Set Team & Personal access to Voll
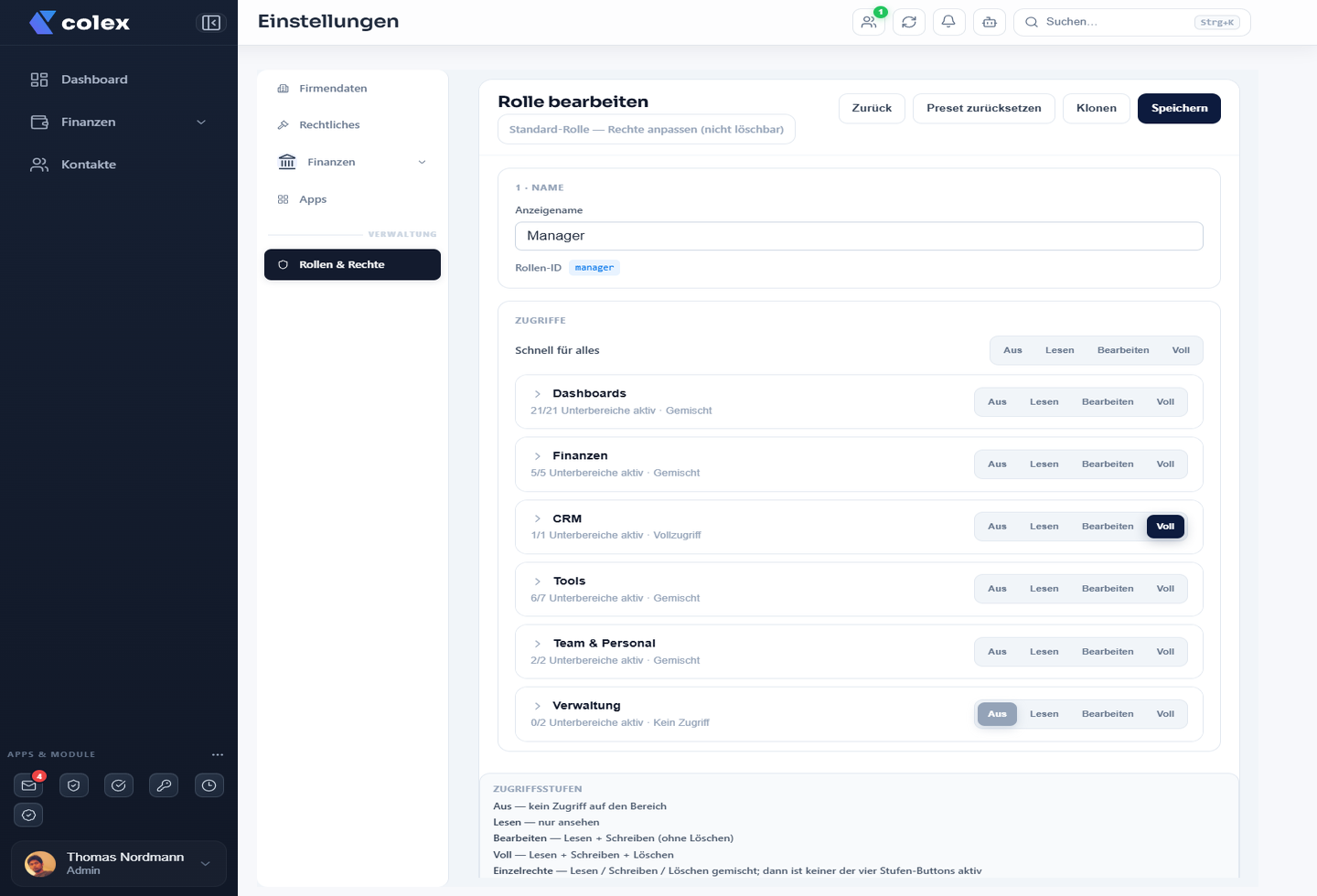This screenshot has width=1317, height=896. (x=1165, y=652)
